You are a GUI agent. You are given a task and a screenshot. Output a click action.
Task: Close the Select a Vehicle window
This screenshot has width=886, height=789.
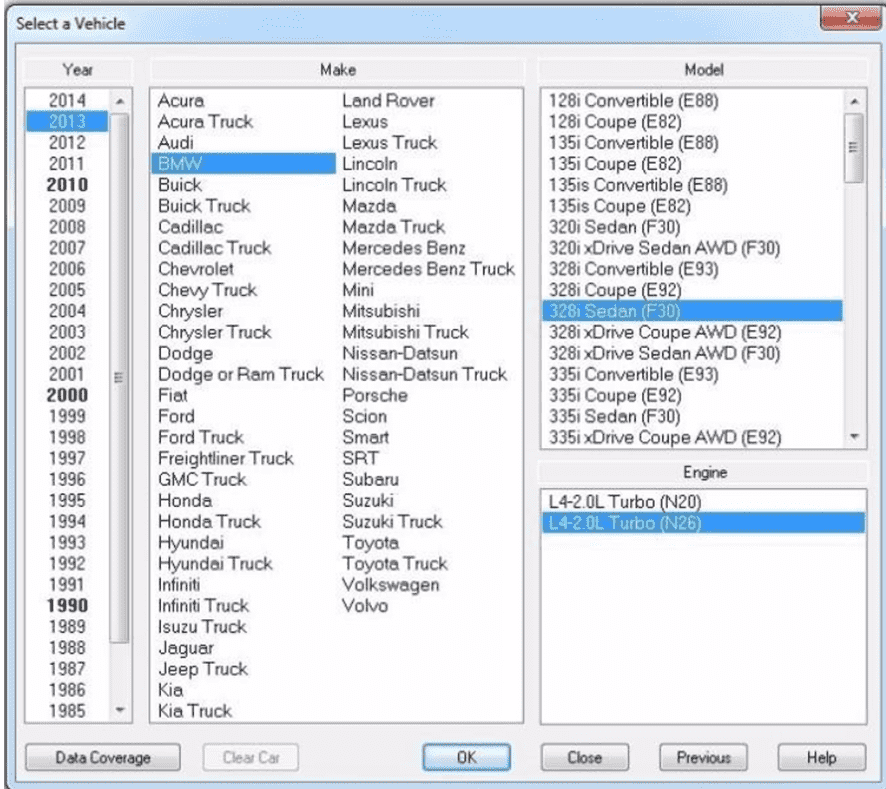[852, 18]
